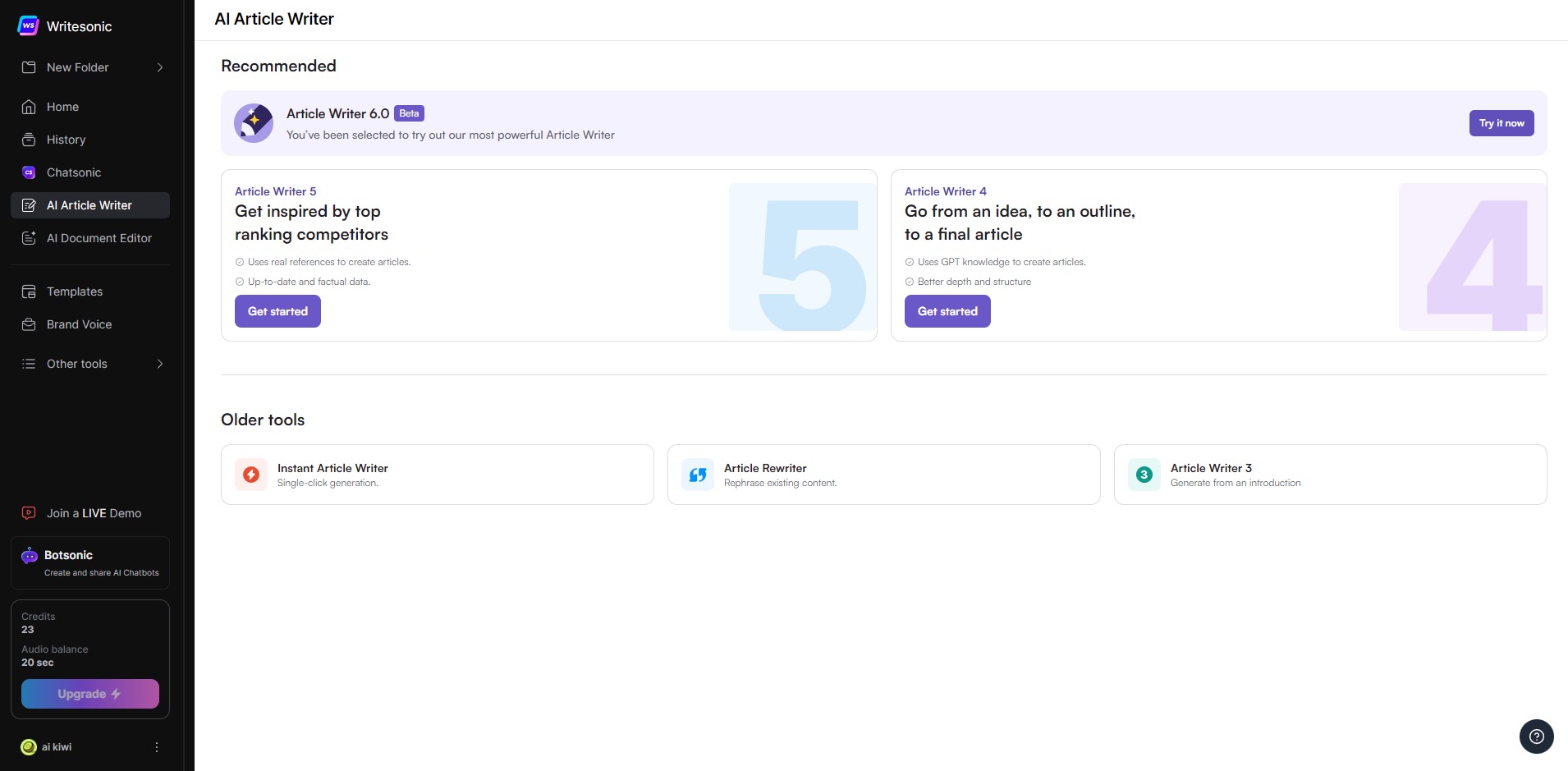
Task: Get started with Article Writer 4
Action: 947,311
